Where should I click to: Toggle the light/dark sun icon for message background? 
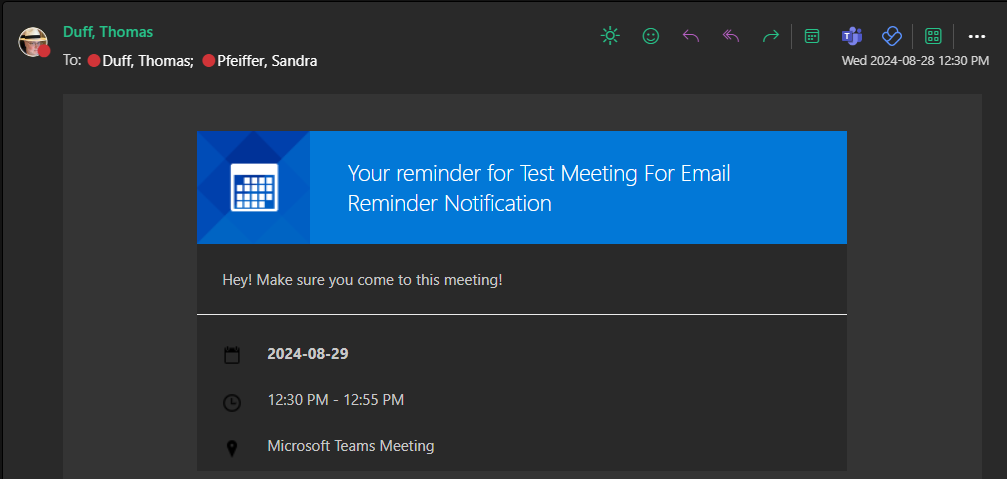[610, 36]
